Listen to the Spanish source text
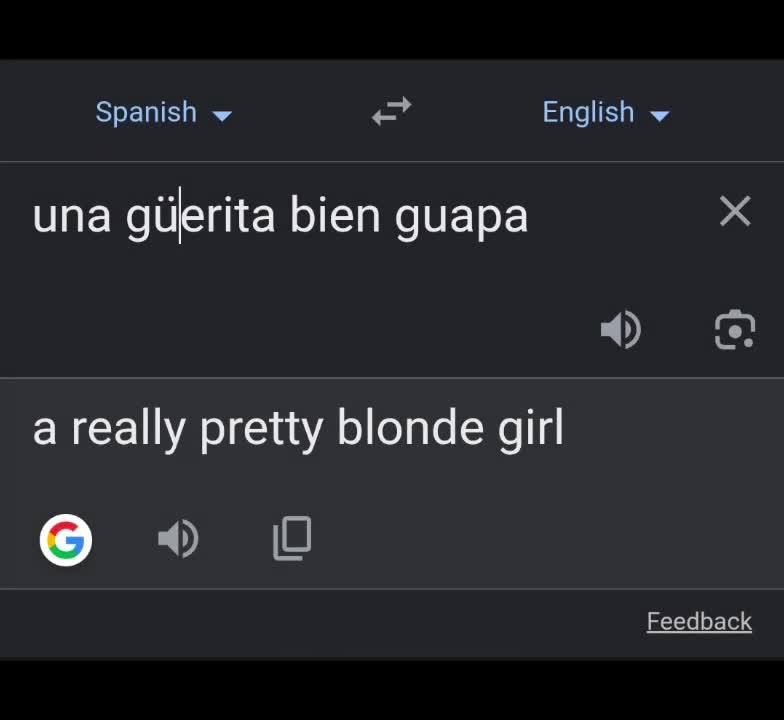The image size is (784, 720). (x=620, y=330)
